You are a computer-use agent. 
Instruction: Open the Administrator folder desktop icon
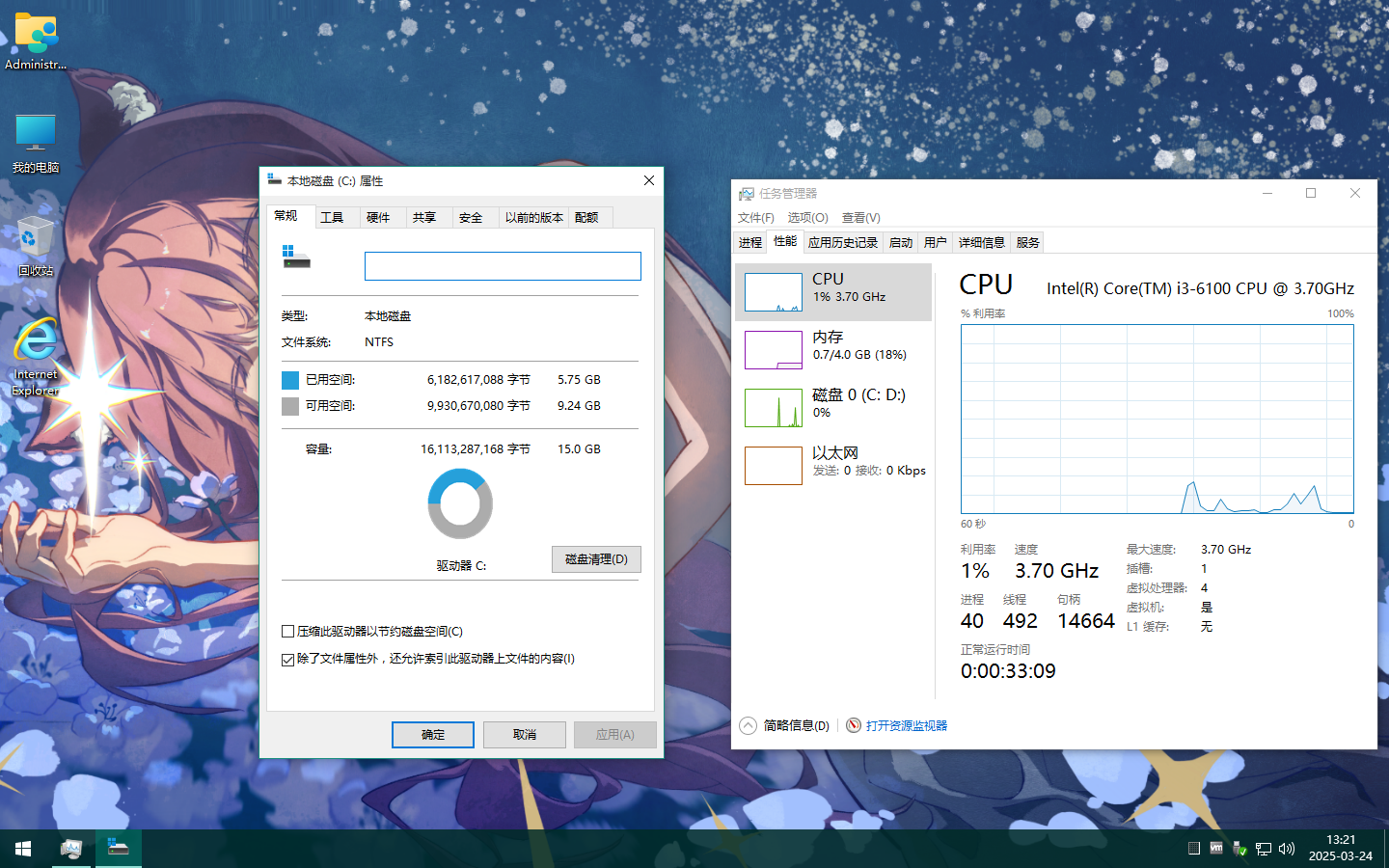(36, 41)
